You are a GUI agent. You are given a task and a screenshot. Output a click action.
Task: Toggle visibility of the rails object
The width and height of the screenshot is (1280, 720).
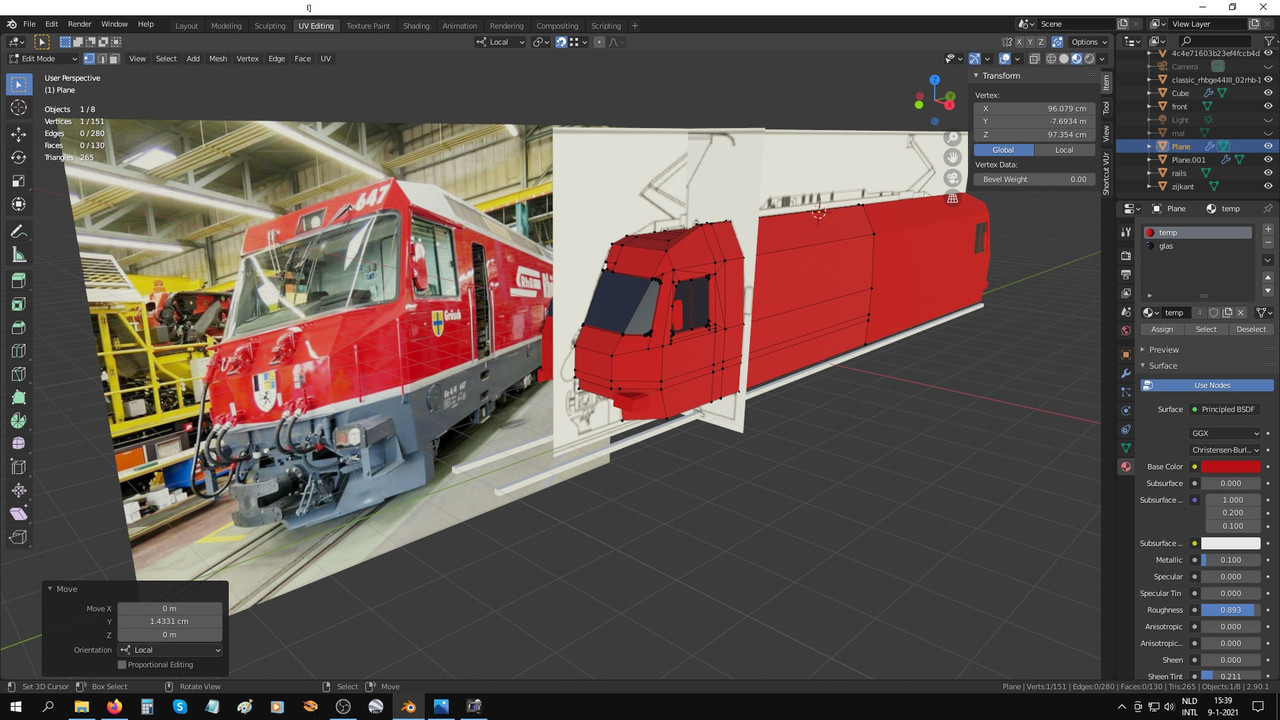[x=1268, y=173]
